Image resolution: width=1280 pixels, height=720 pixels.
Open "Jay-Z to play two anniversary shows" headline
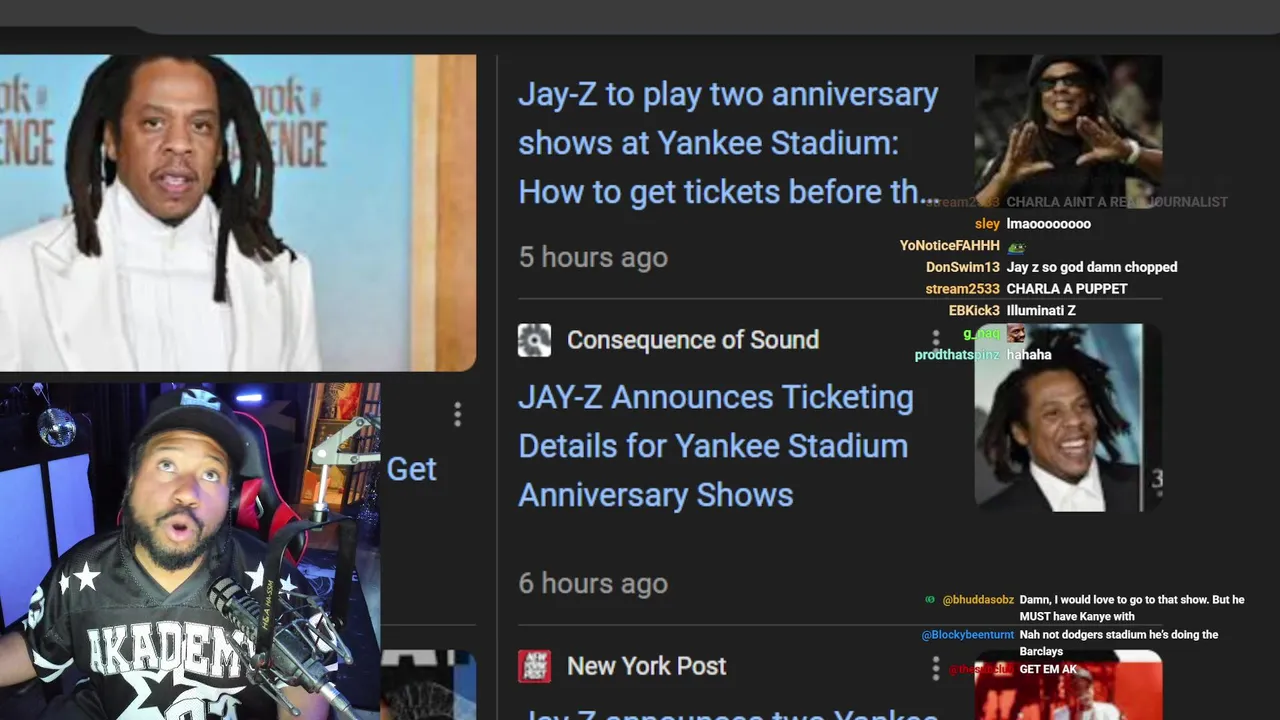[728, 143]
